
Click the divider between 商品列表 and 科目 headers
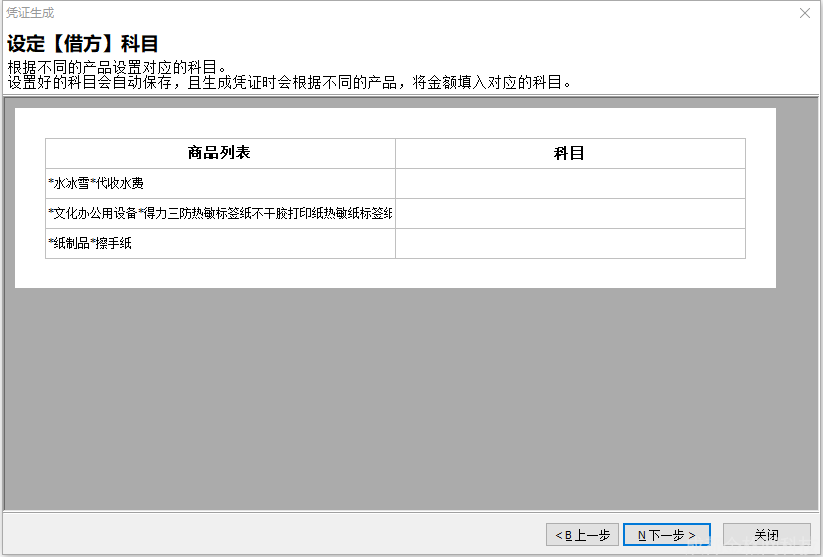(x=395, y=153)
